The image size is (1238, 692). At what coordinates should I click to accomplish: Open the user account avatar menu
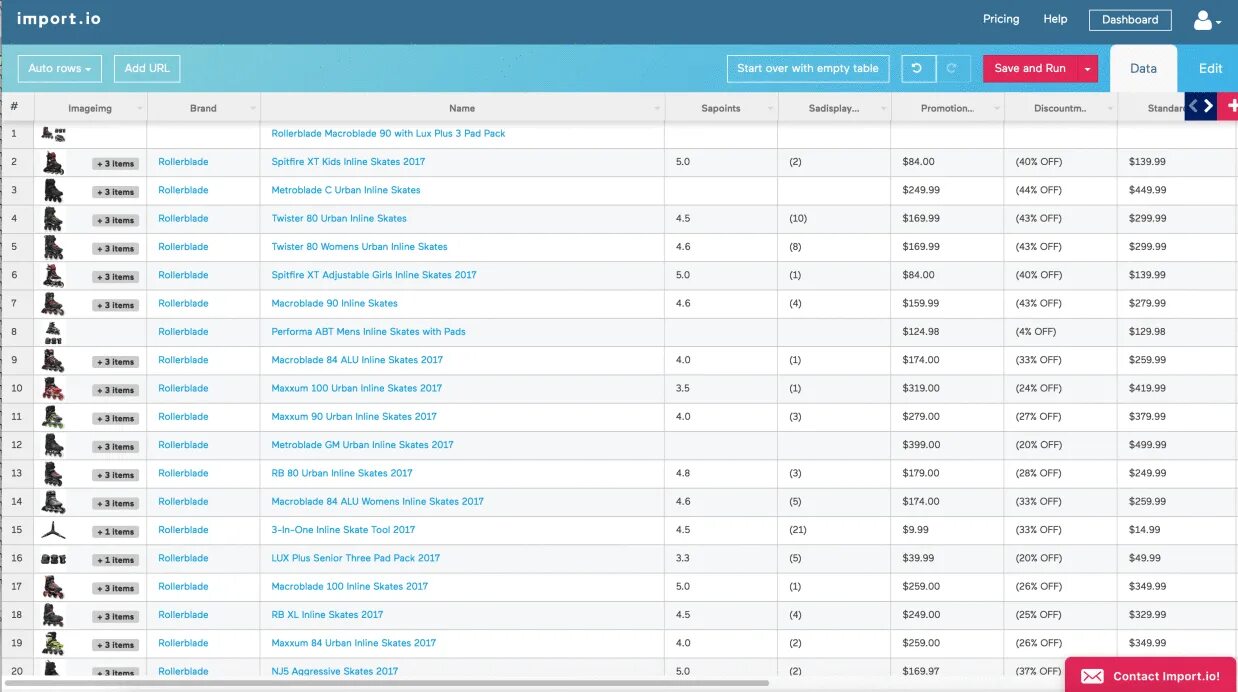click(x=1207, y=20)
